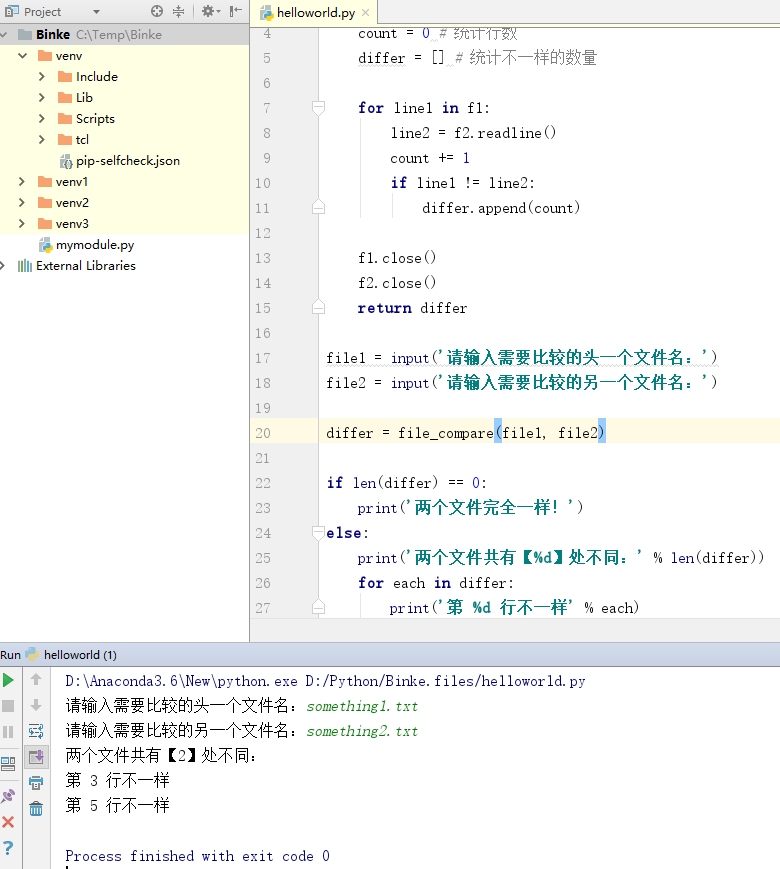Click '第 5 行不一样' console output line

point(117,805)
